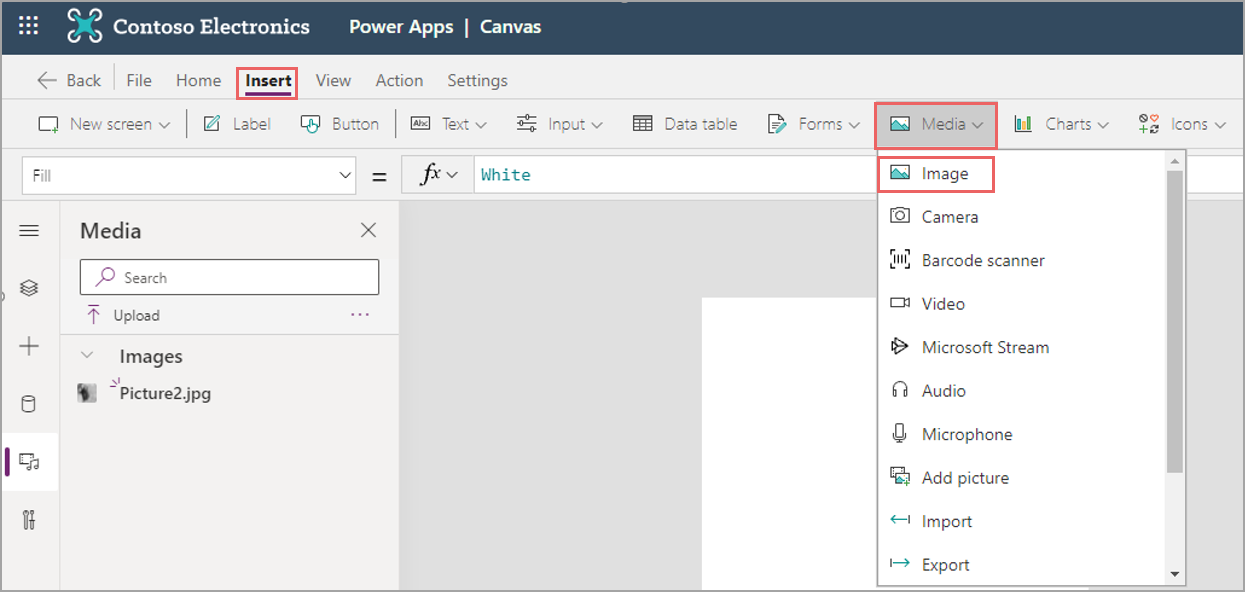This screenshot has height=592, width=1245.
Task: Toggle the hamburger menu in left rail
Action: (x=29, y=231)
